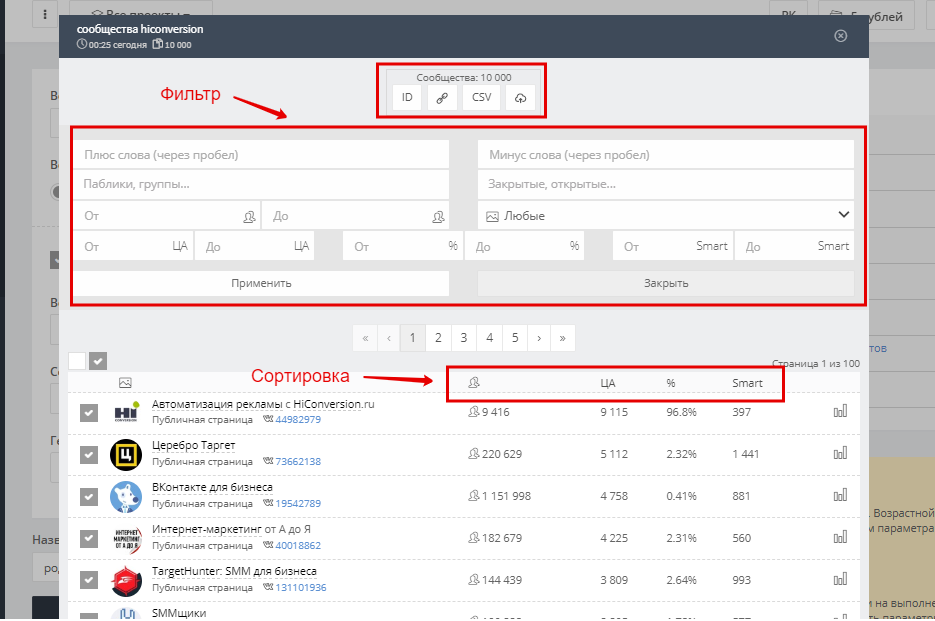Show statistics chart for Интернет-маркетинг row
The height and width of the screenshot is (621, 935).
(840, 537)
